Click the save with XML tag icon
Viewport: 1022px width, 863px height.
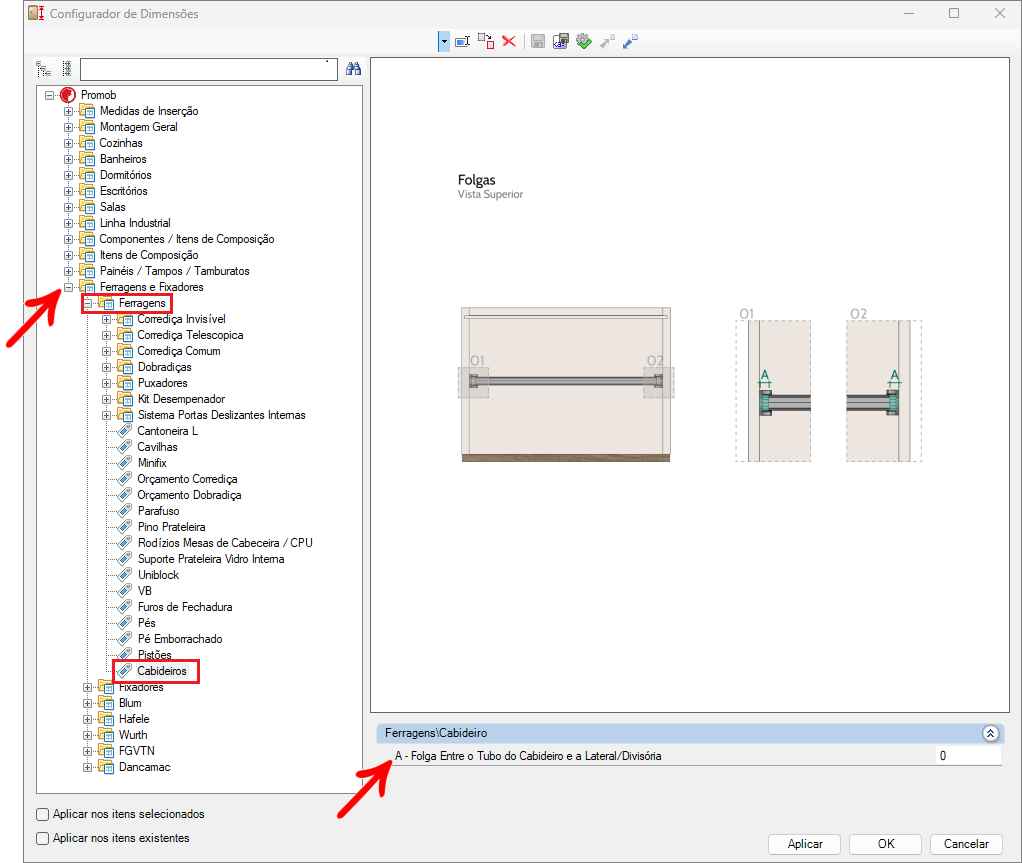tap(561, 42)
